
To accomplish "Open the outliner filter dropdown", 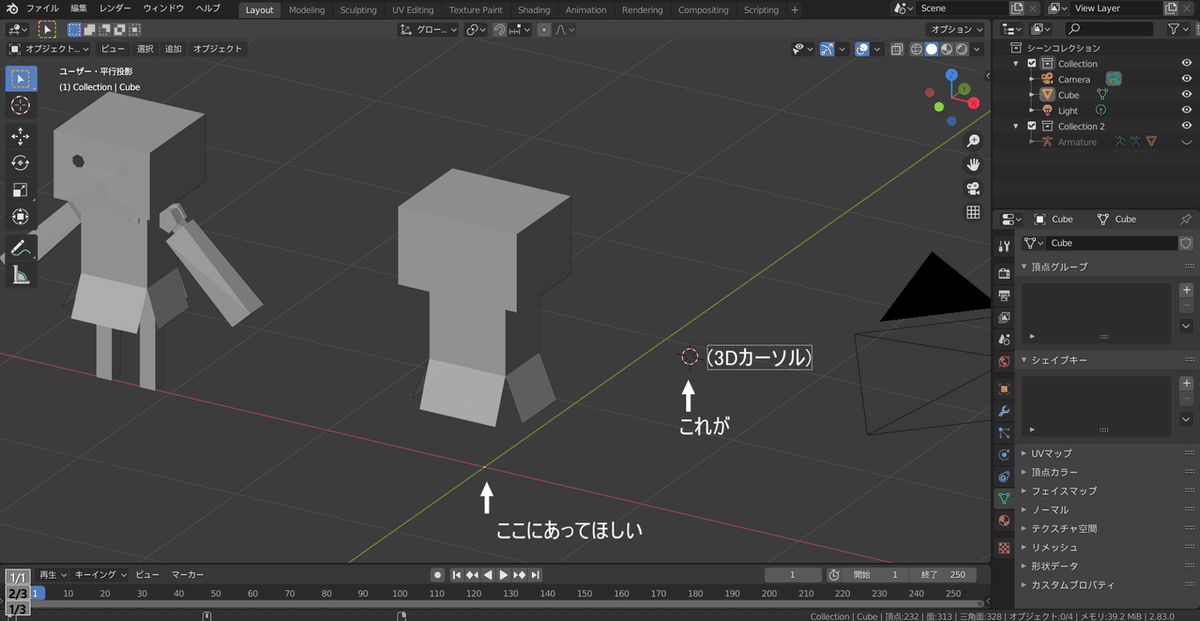I will pyautogui.click(x=1180, y=30).
